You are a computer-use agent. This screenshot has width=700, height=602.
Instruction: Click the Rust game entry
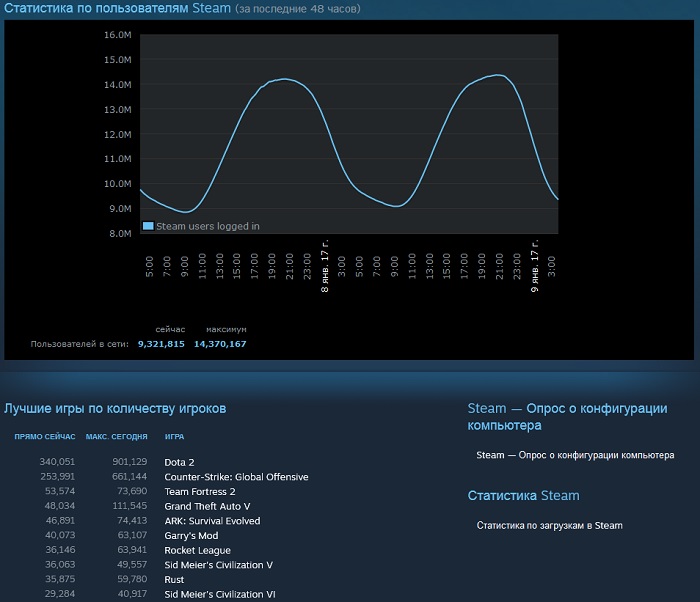tap(175, 580)
